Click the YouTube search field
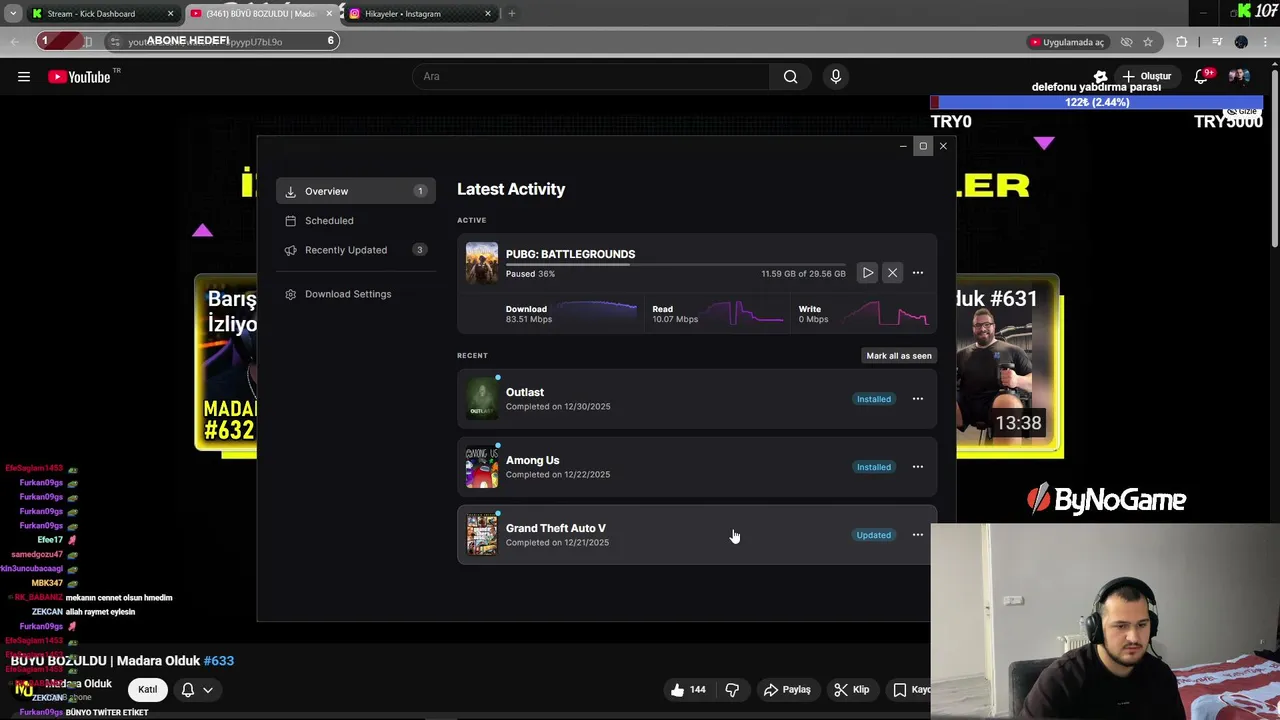This screenshot has height=720, width=1280. (591, 77)
